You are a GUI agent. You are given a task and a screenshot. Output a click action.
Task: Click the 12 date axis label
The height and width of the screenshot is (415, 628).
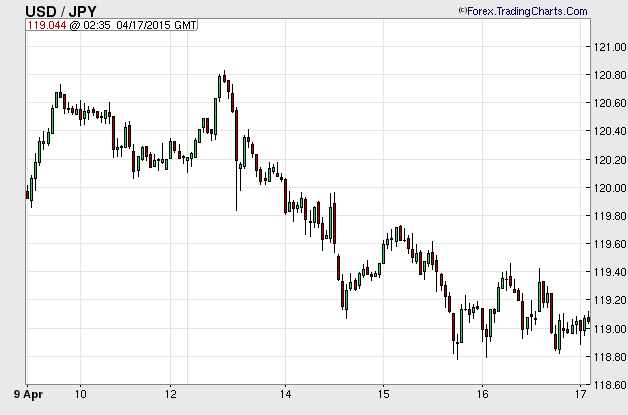(x=171, y=394)
